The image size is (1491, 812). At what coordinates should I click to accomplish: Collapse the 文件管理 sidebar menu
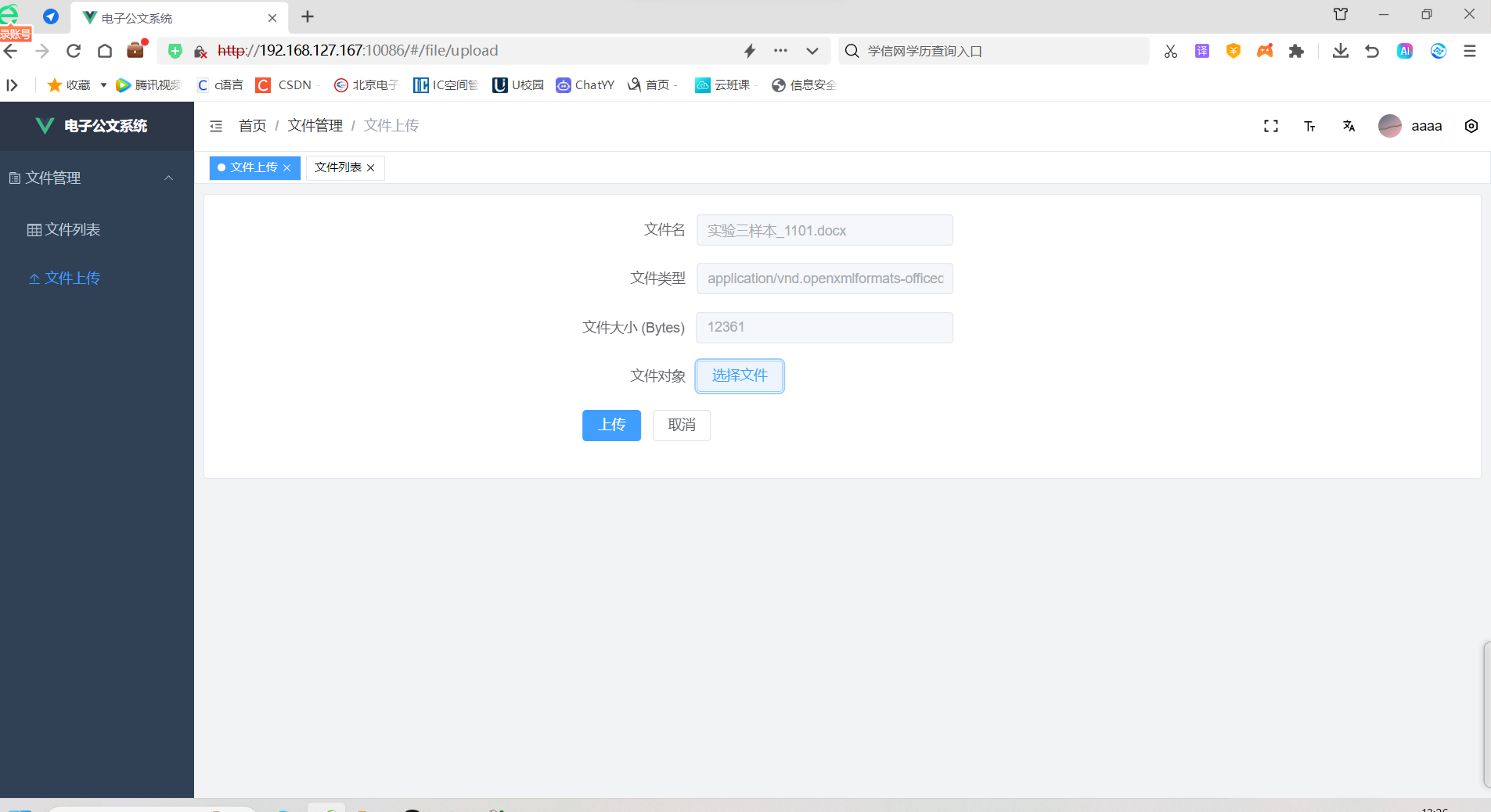[x=97, y=178]
